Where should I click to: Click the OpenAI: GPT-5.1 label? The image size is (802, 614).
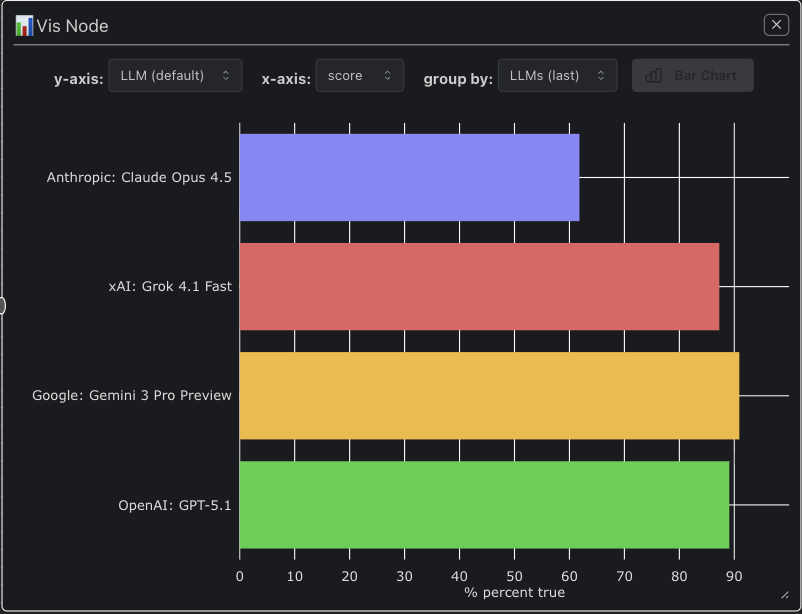tap(175, 506)
